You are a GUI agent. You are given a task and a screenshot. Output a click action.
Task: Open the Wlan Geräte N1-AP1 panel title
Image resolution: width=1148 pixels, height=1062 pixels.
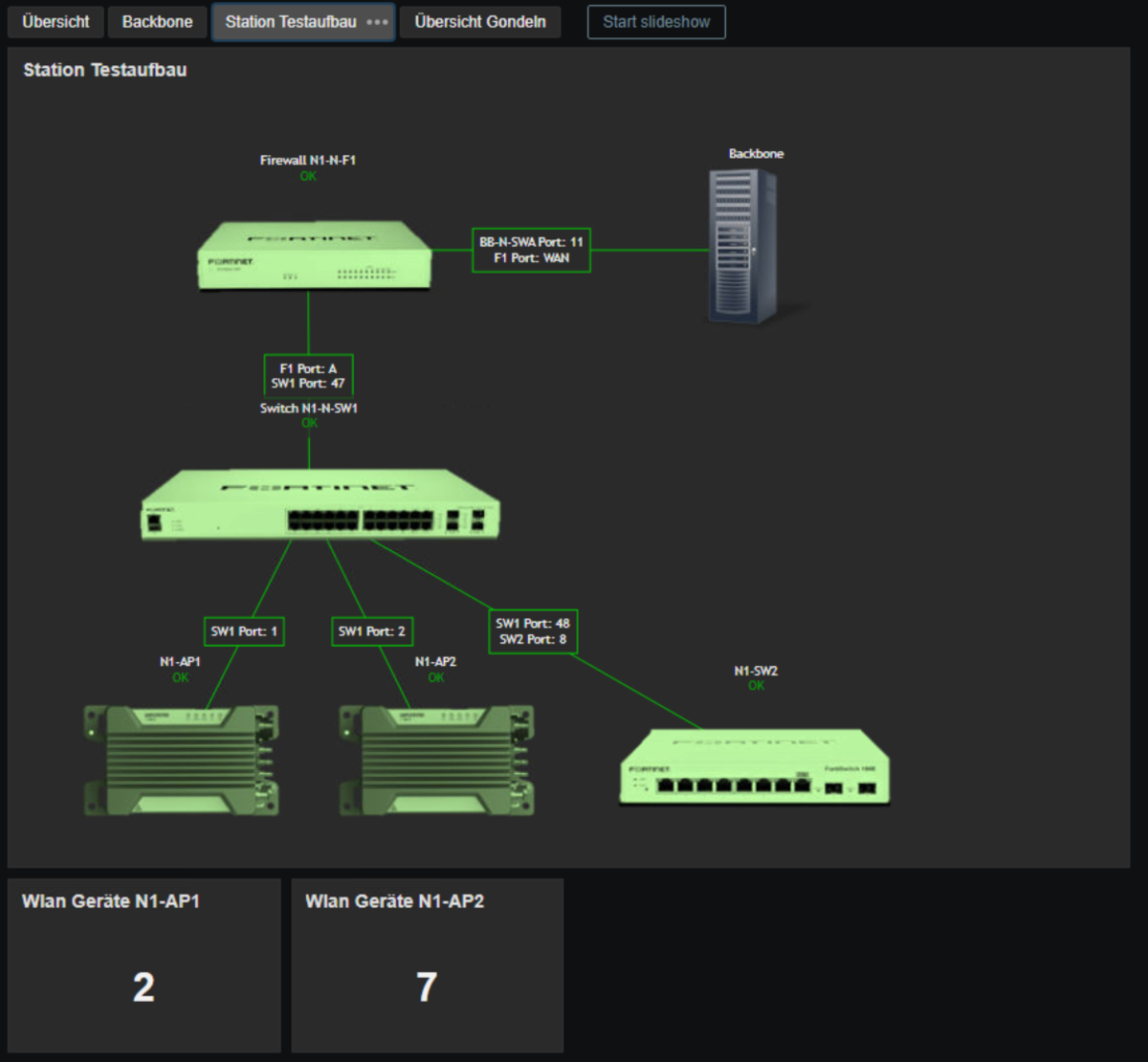[x=111, y=901]
